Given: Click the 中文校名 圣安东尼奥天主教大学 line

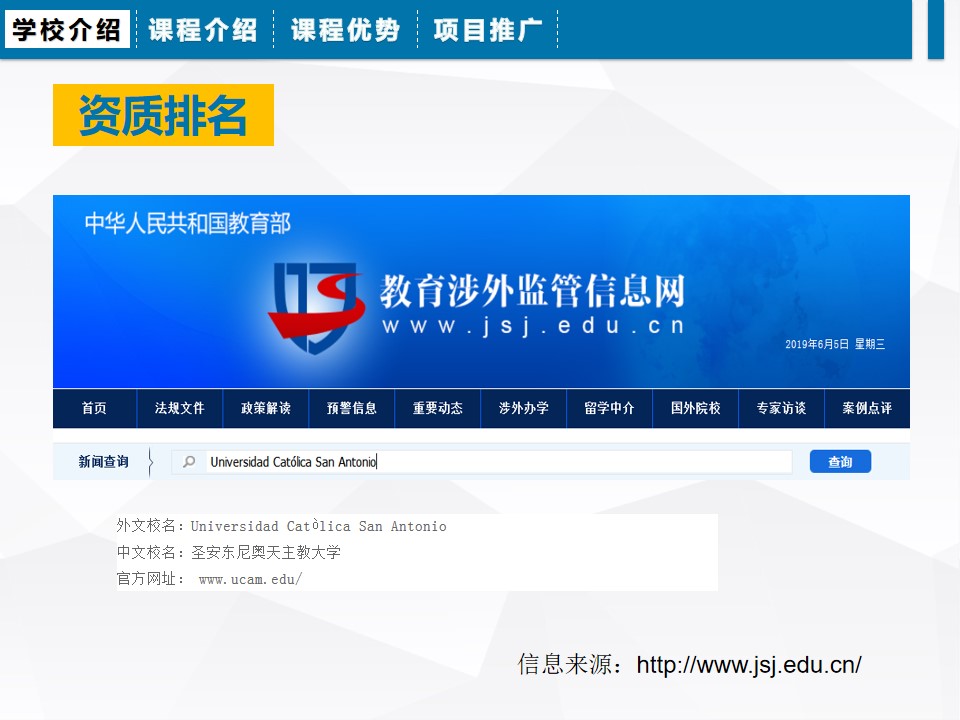Looking at the screenshot, I should [x=228, y=552].
